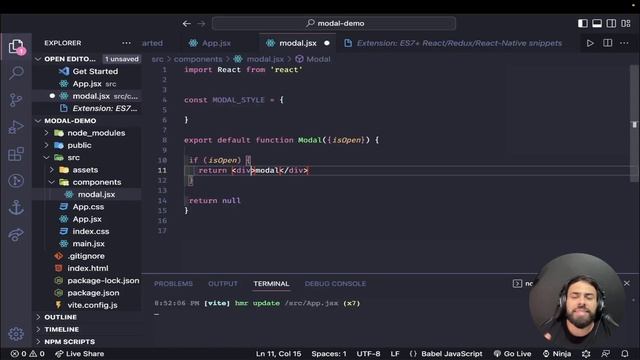The height and width of the screenshot is (360, 640).
Task: Open package-lock.json in the file tree
Action: point(103,280)
